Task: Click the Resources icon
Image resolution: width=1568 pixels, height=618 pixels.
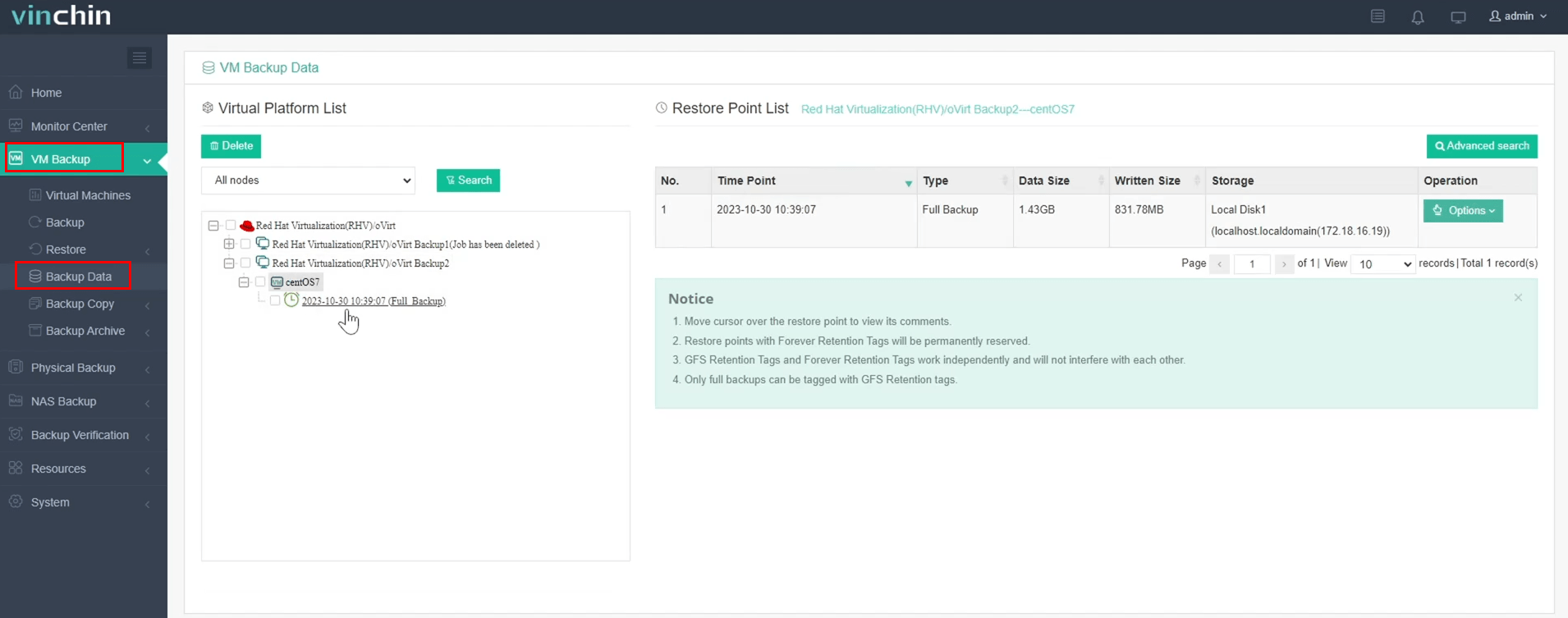Action: (16, 468)
